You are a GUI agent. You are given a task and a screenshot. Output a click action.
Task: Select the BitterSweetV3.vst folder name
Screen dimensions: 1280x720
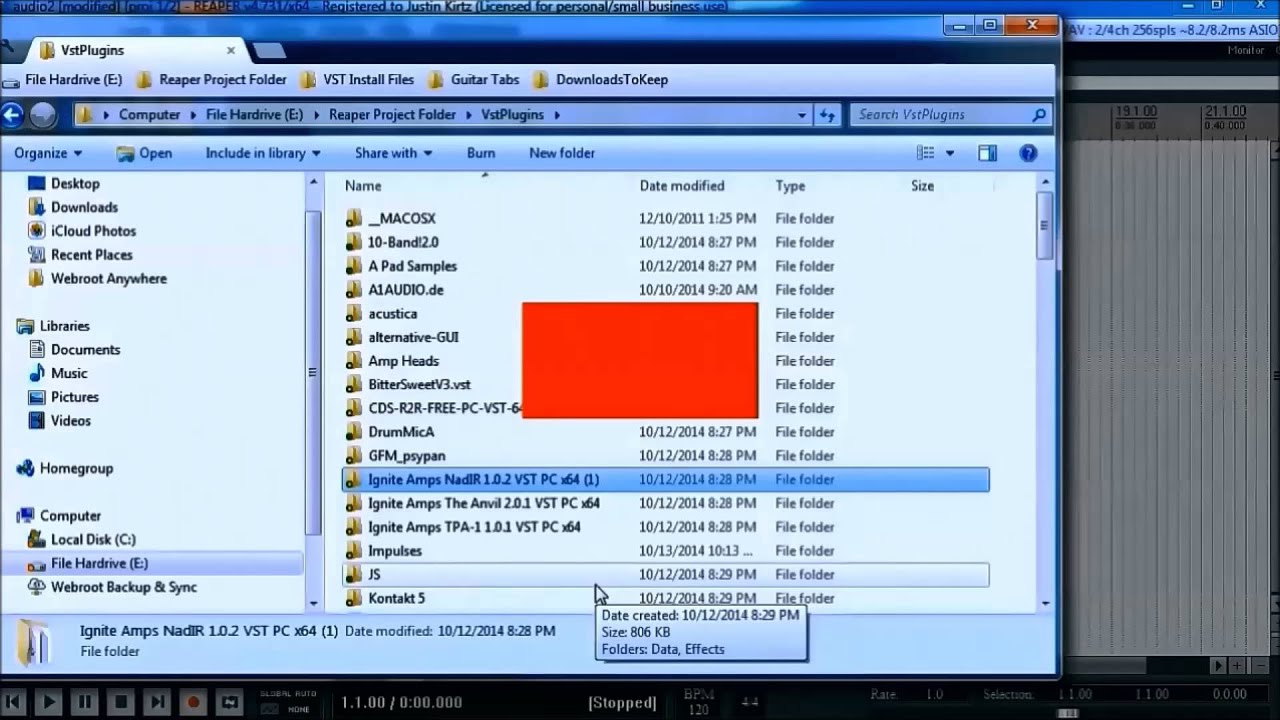tap(419, 385)
